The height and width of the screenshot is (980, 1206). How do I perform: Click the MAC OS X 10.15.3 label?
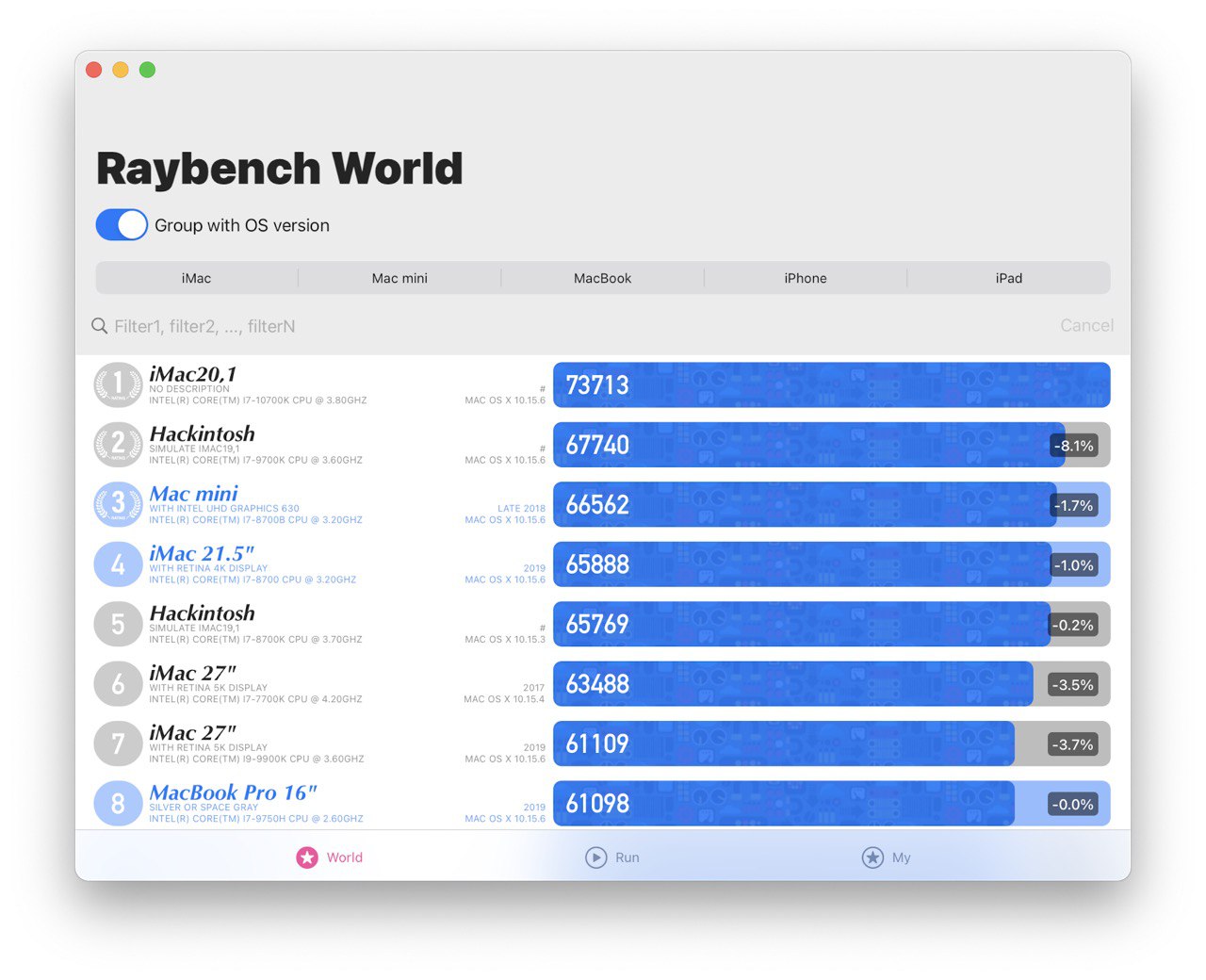(505, 639)
